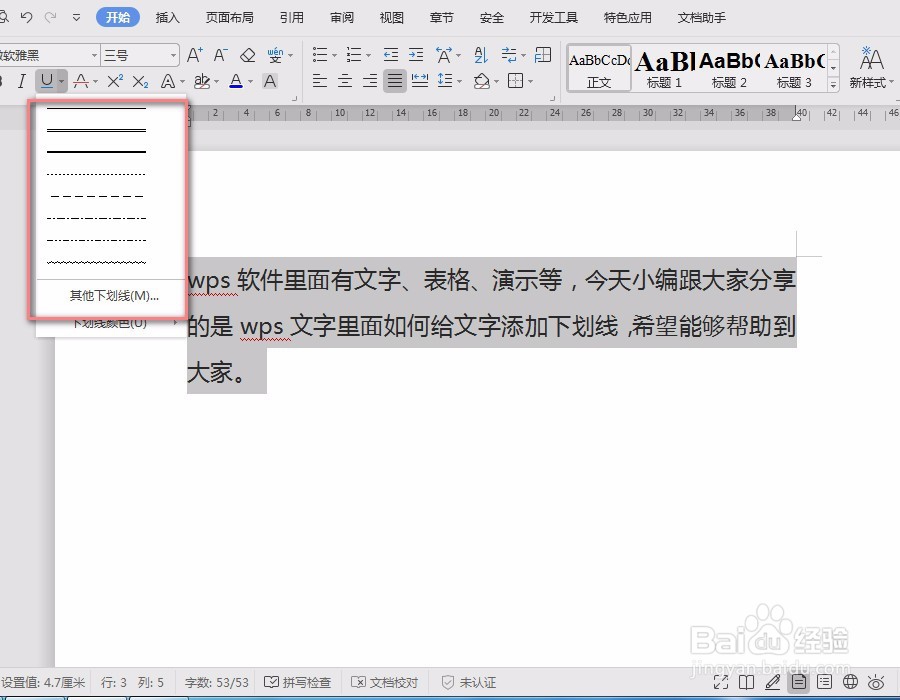The height and width of the screenshot is (700, 900).
Task: Click the numbered list icon
Action: (x=354, y=55)
